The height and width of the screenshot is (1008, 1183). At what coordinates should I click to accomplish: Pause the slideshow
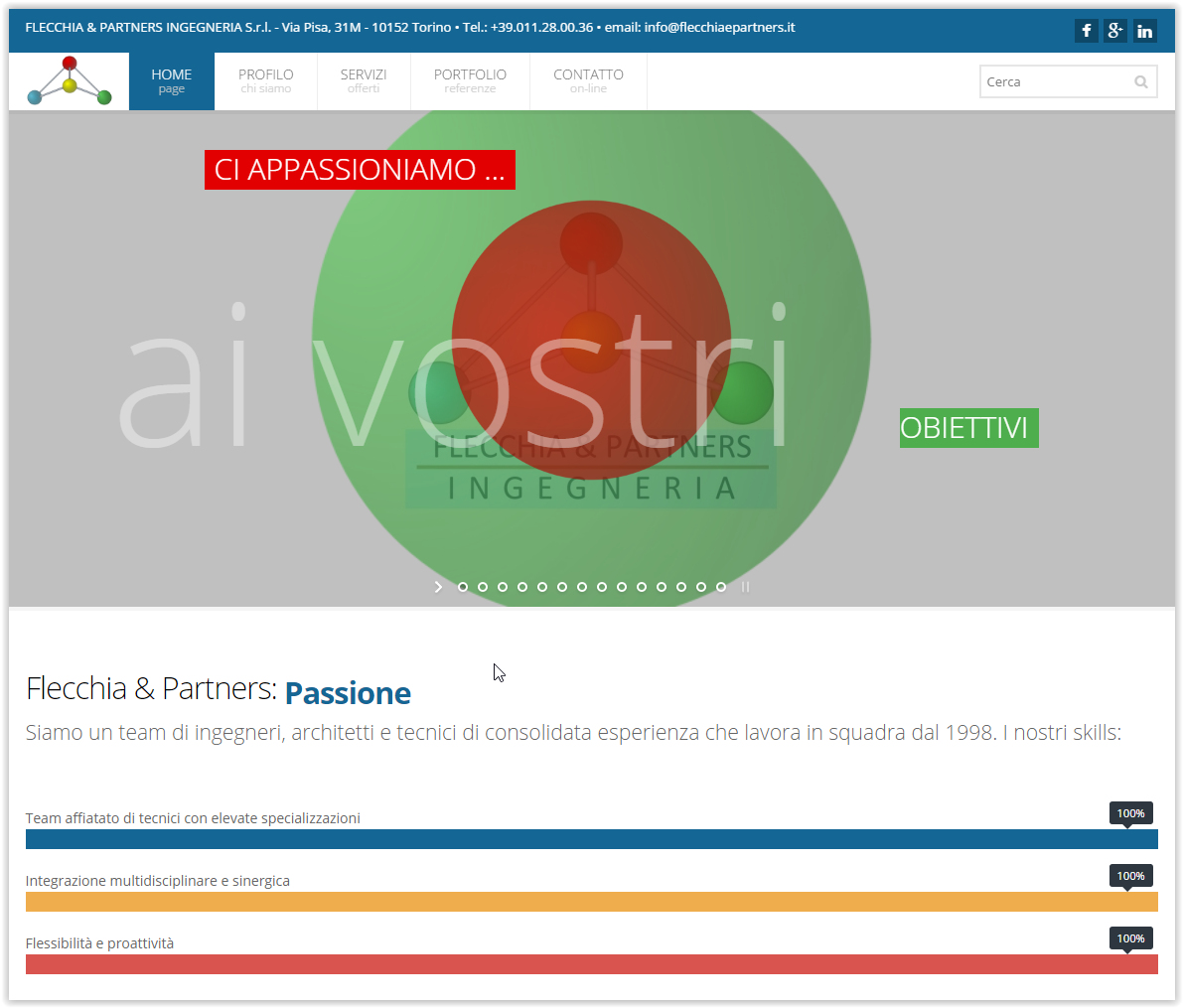[x=745, y=587]
